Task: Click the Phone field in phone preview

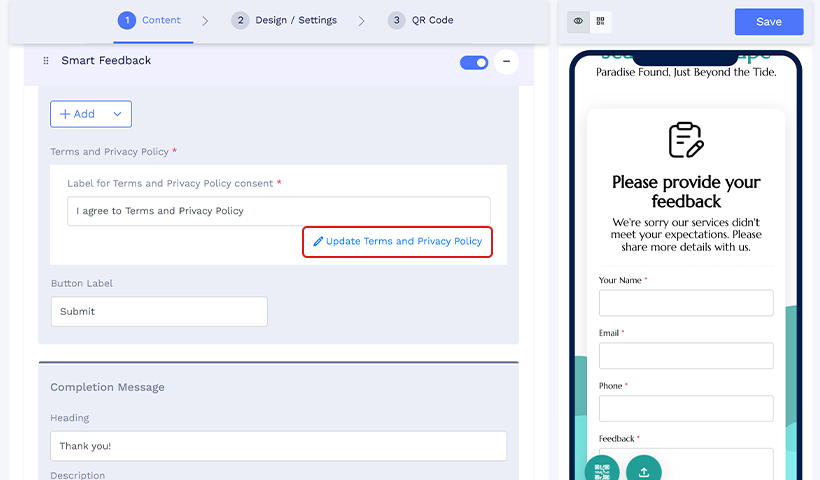Action: tap(686, 409)
